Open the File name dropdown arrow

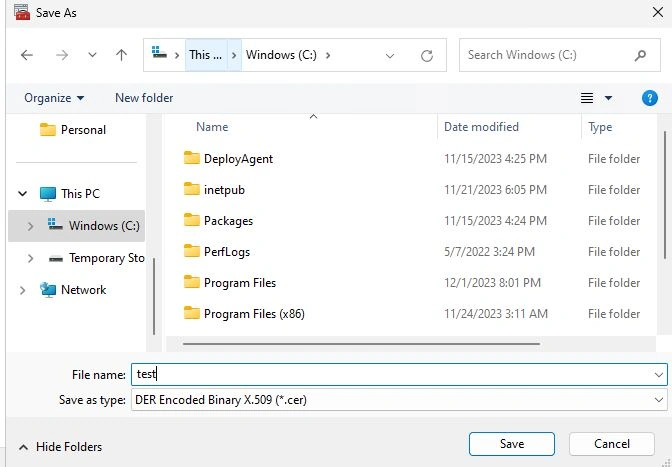click(x=659, y=375)
